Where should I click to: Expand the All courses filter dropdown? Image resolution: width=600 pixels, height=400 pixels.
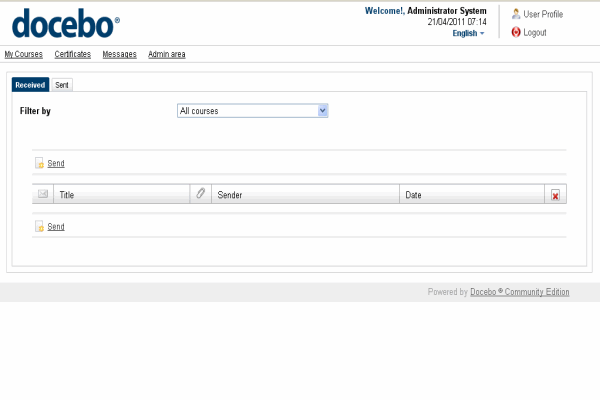point(323,111)
